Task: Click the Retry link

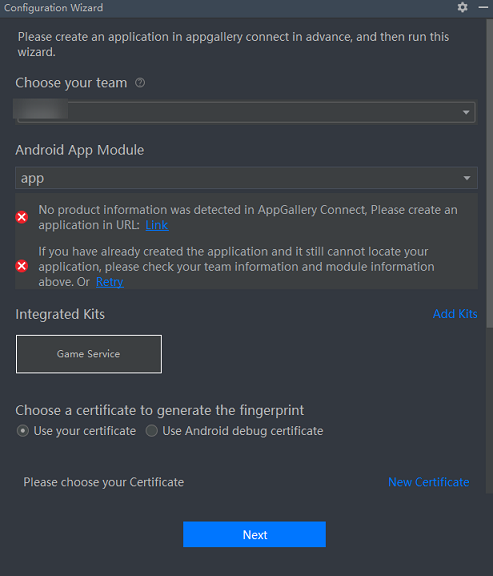Action: coord(109,282)
